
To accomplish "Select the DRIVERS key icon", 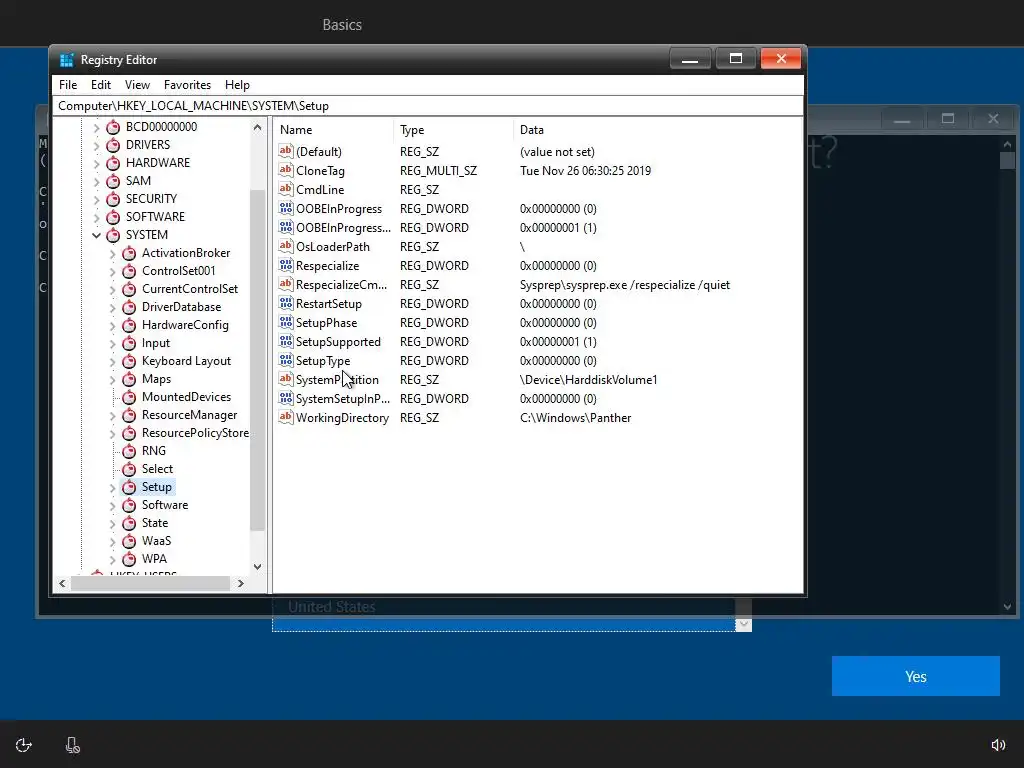I will pos(114,144).
